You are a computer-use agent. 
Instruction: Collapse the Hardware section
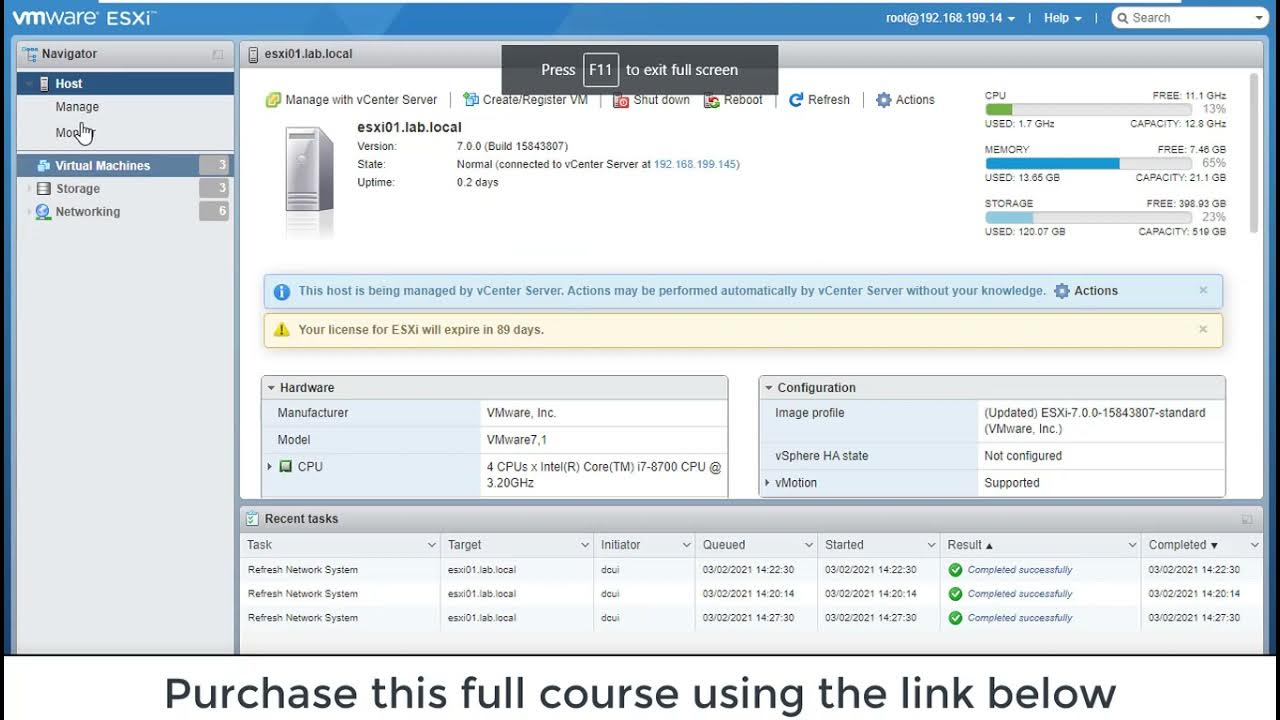[x=271, y=388]
